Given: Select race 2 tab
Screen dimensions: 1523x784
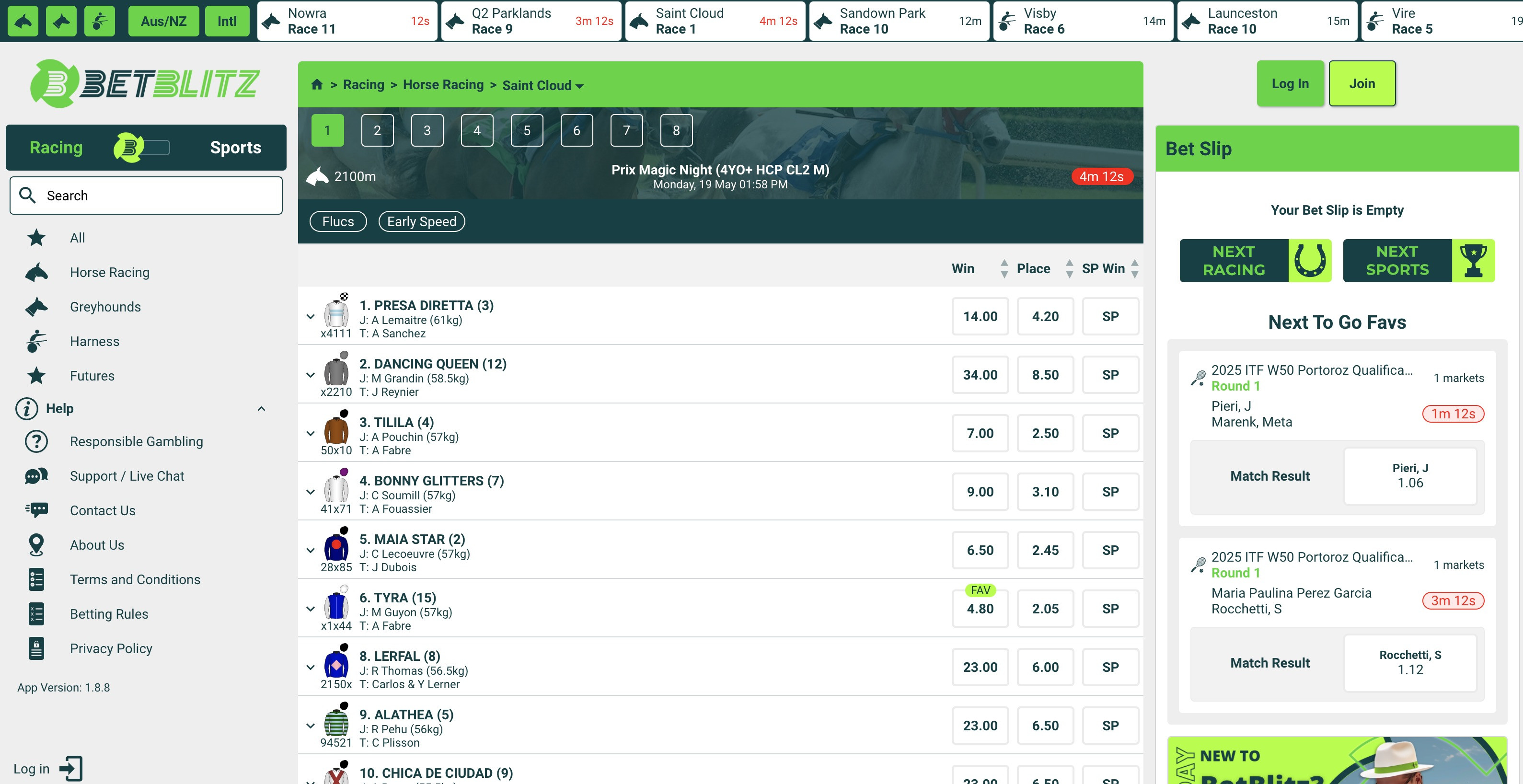Looking at the screenshot, I should coord(377,130).
